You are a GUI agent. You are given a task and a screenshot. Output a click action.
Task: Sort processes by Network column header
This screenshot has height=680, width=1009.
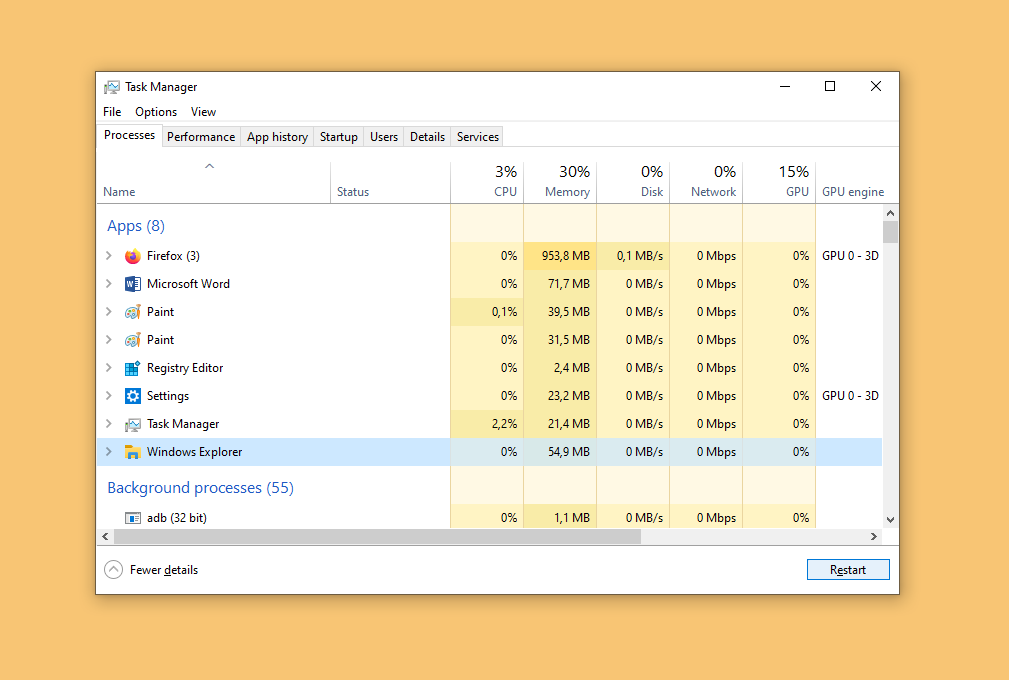[x=706, y=182]
